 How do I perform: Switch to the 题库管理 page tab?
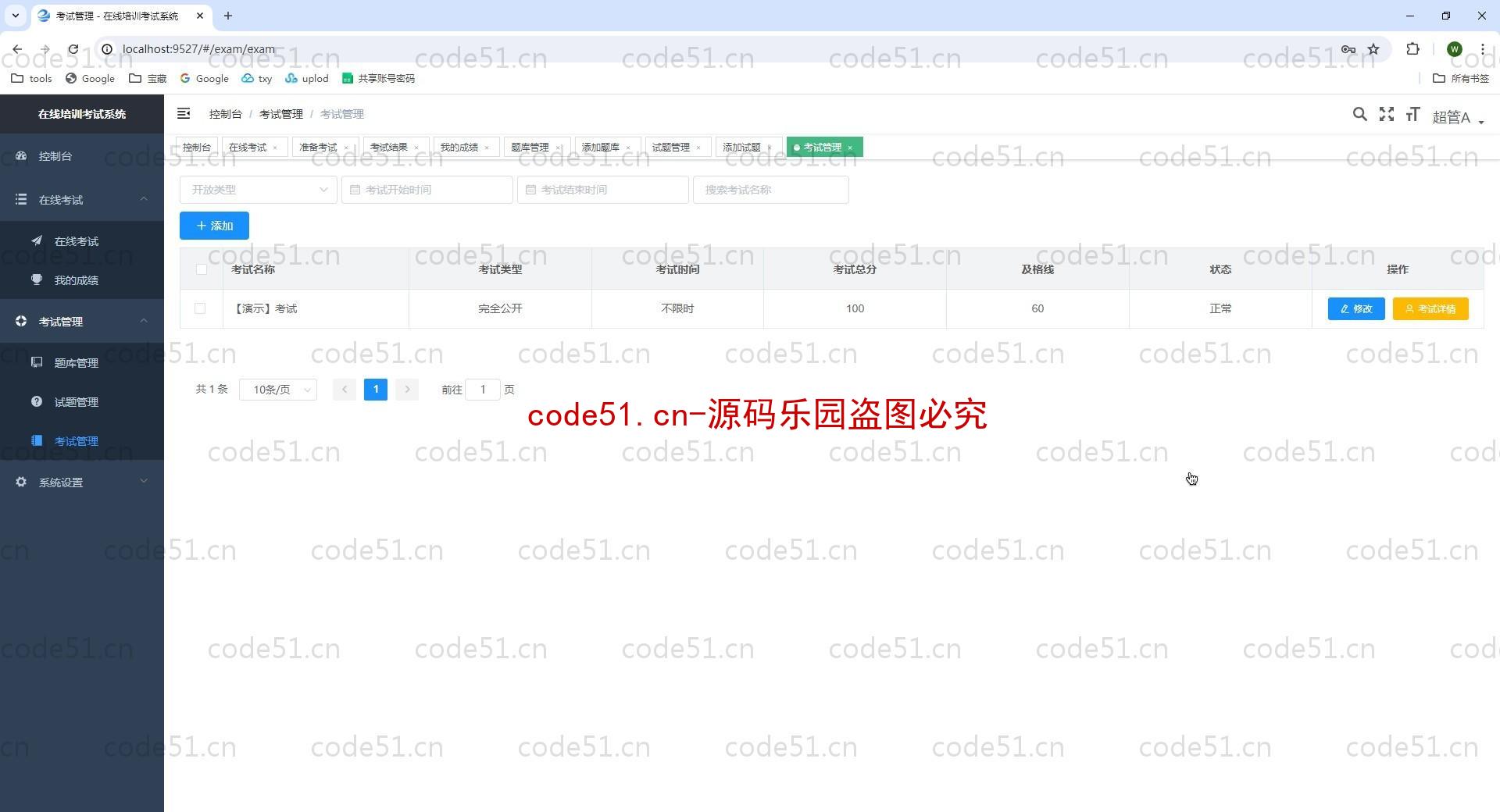[530, 147]
